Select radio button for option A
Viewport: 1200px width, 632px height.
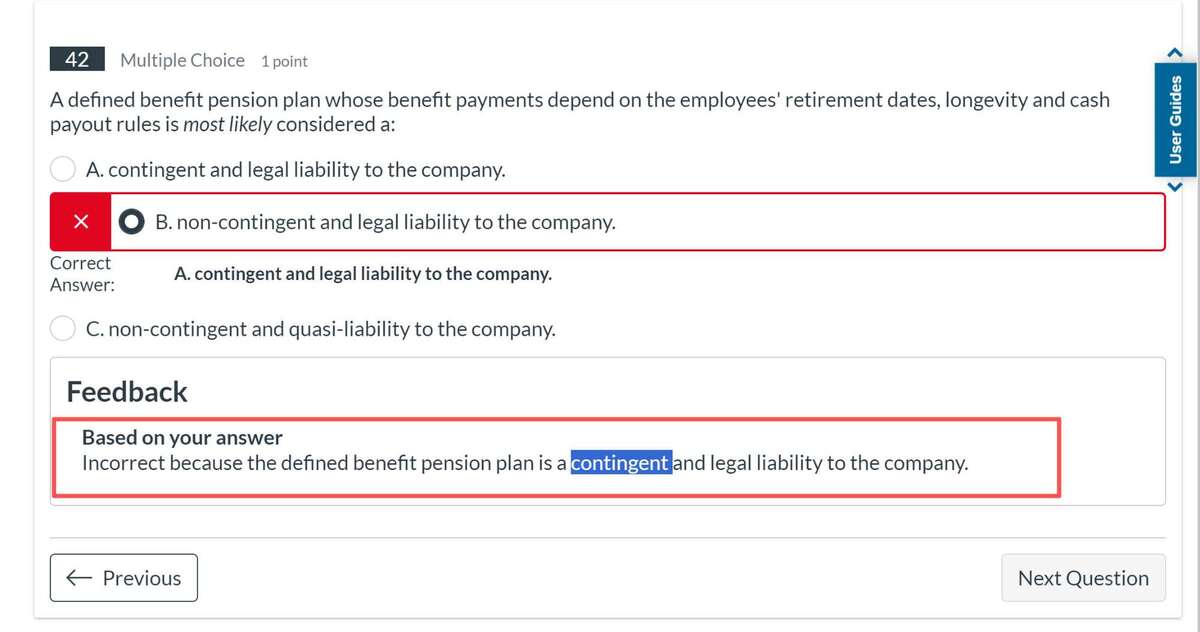click(x=63, y=169)
